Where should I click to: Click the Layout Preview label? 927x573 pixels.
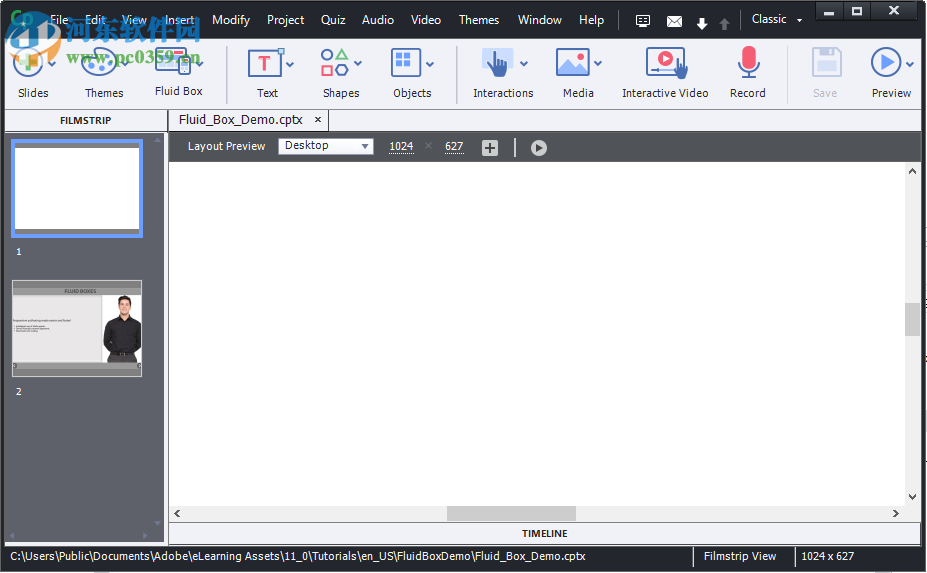(226, 146)
